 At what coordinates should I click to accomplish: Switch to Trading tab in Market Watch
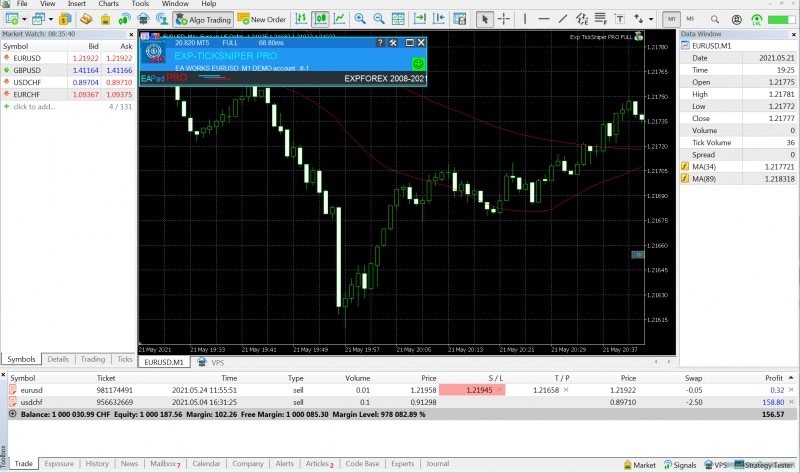[92, 359]
